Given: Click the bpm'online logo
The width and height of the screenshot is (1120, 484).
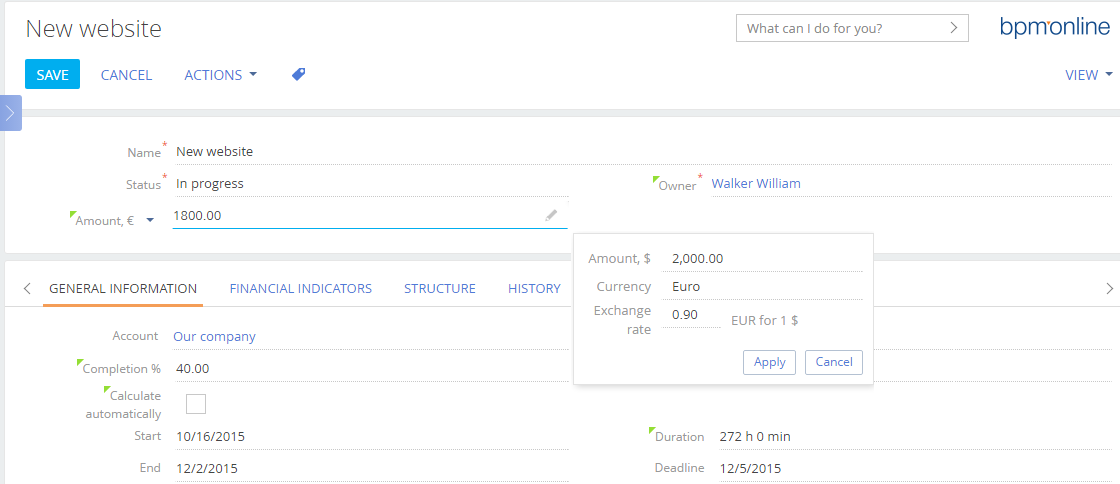Looking at the screenshot, I should (1054, 28).
